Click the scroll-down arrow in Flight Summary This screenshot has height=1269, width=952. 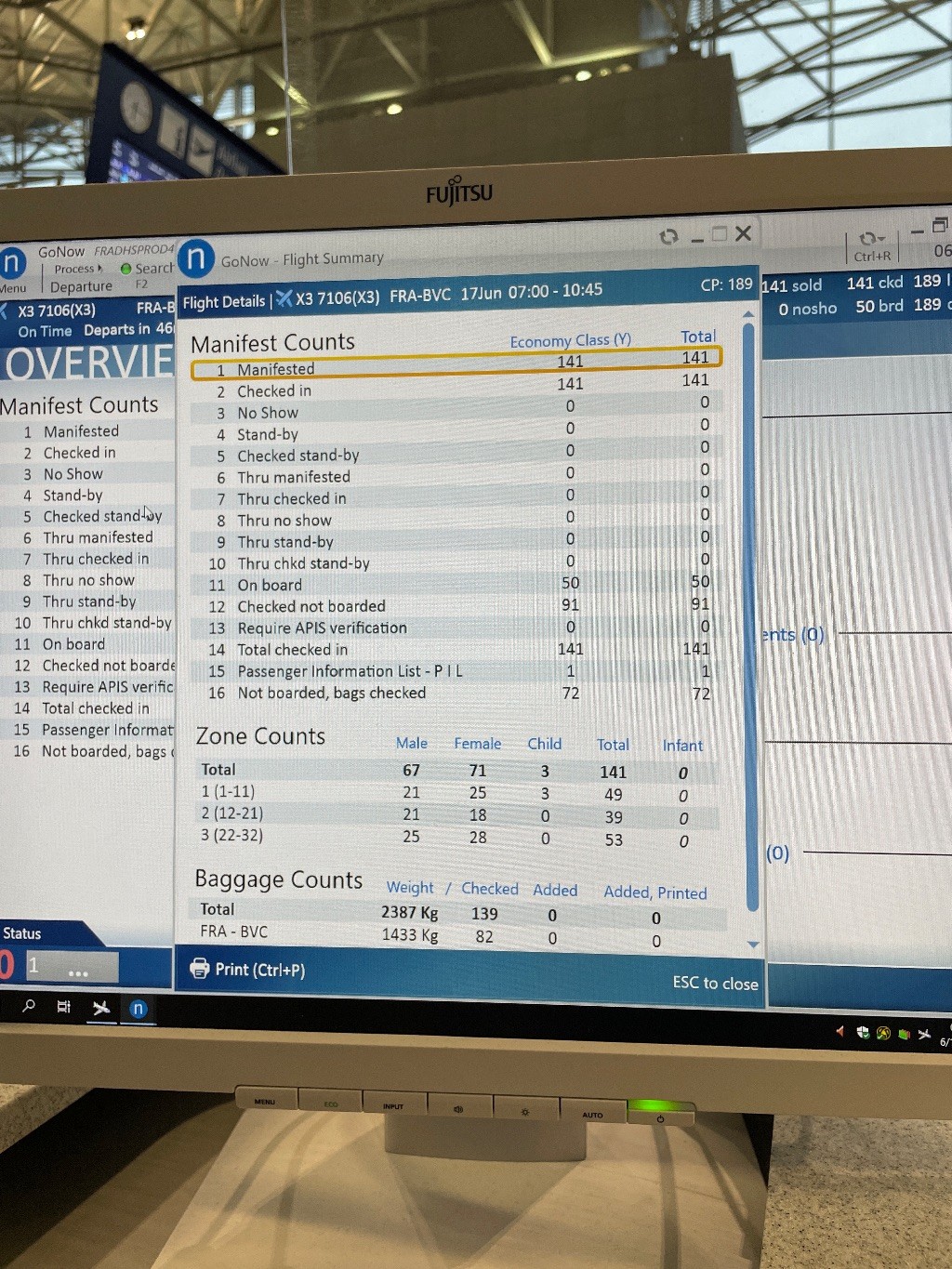(753, 945)
